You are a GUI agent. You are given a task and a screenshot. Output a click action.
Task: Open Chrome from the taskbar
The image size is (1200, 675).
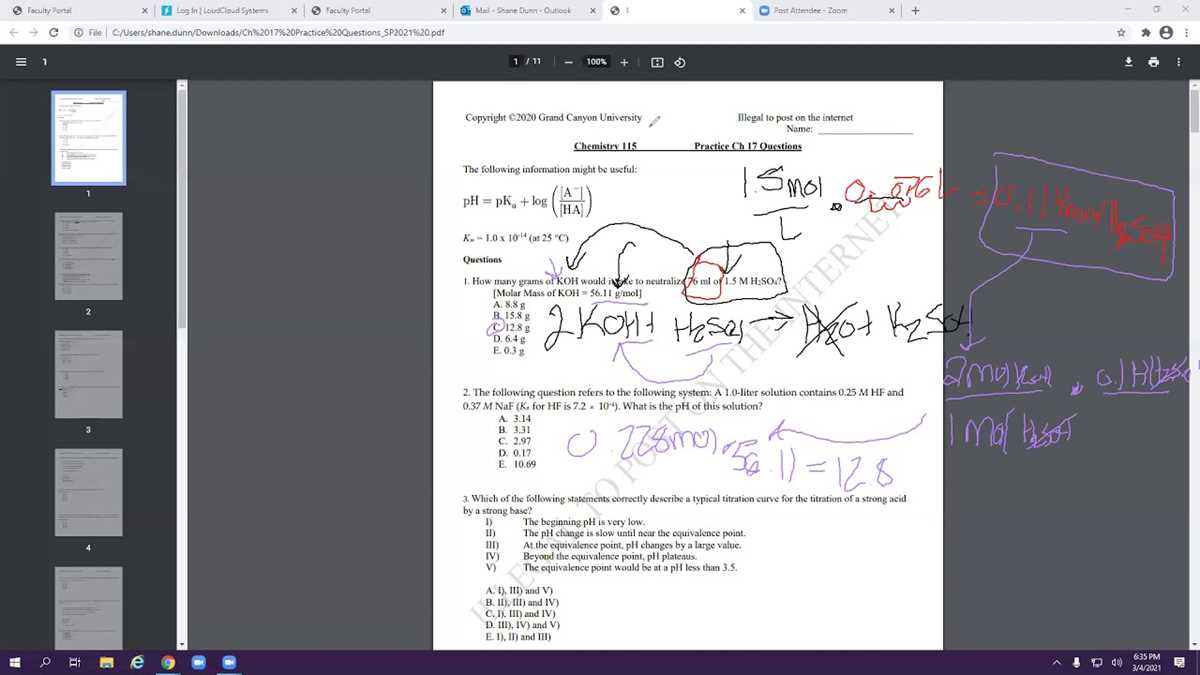pyautogui.click(x=168, y=662)
